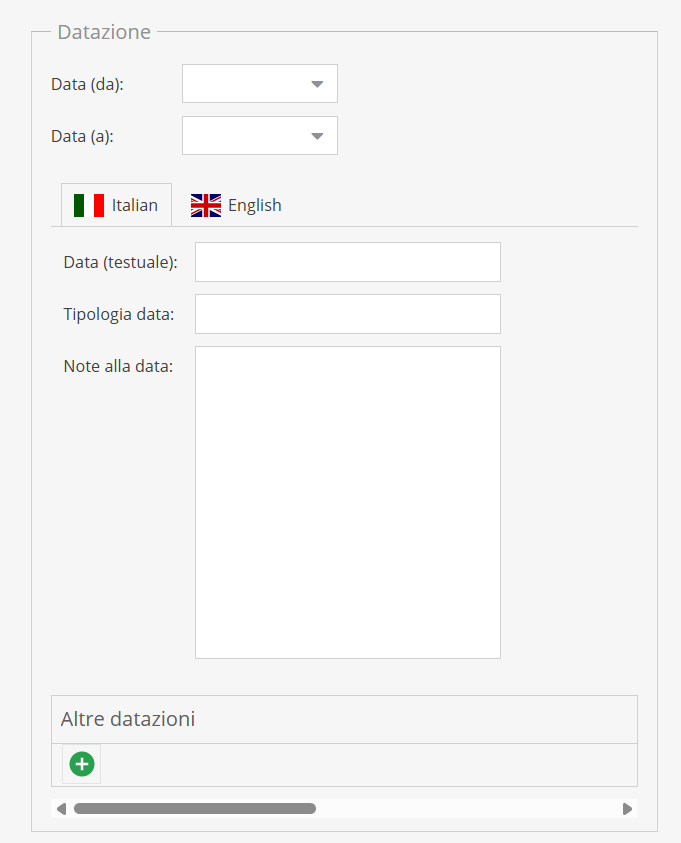The width and height of the screenshot is (681, 843).
Task: Click the empty scrollbar track right of thumb
Action: (x=468, y=808)
